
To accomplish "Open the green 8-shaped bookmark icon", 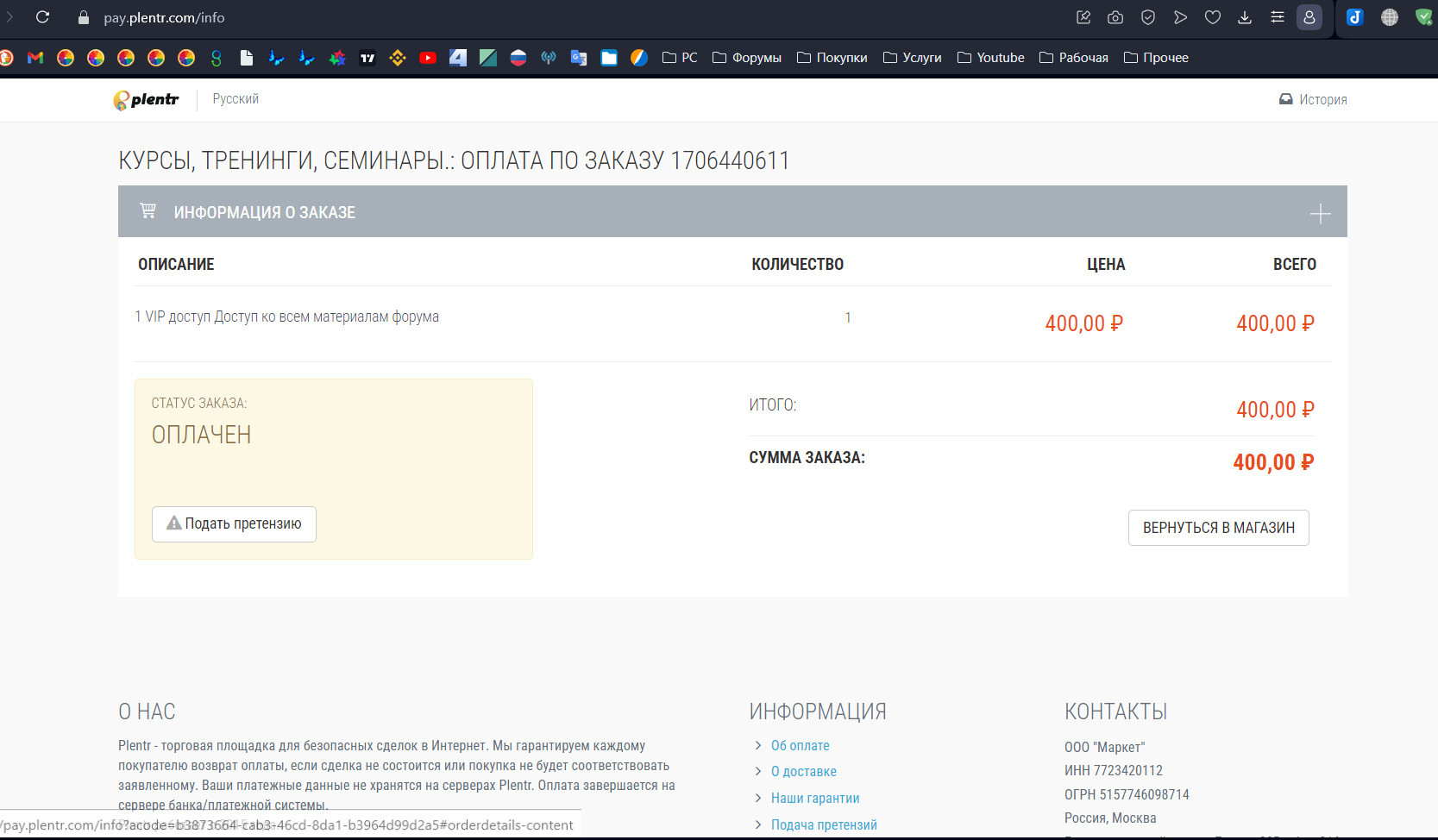I will tap(217, 58).
